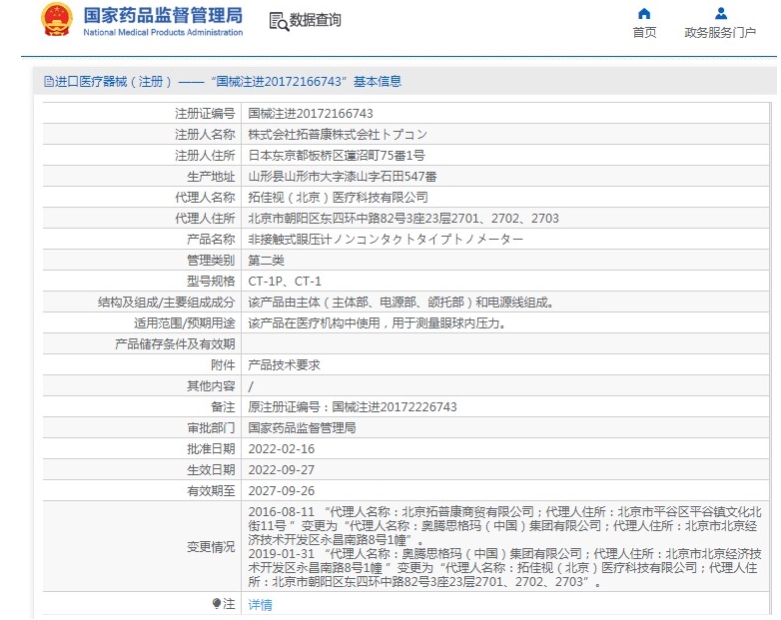
Task: Click the 代理人名称 value 拓佳视（北京）医疗科技有限公司
Action: click(x=337, y=198)
